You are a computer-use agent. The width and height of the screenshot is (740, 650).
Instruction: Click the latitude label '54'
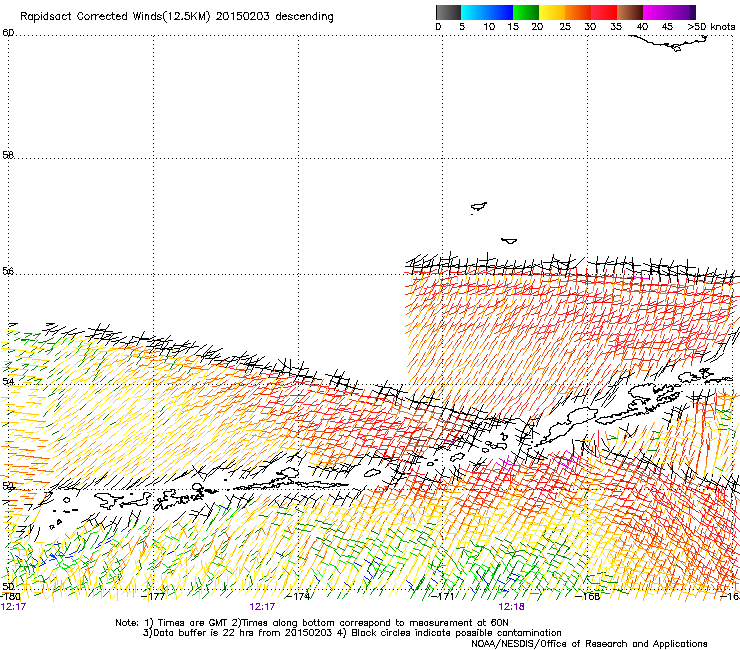(x=8, y=381)
